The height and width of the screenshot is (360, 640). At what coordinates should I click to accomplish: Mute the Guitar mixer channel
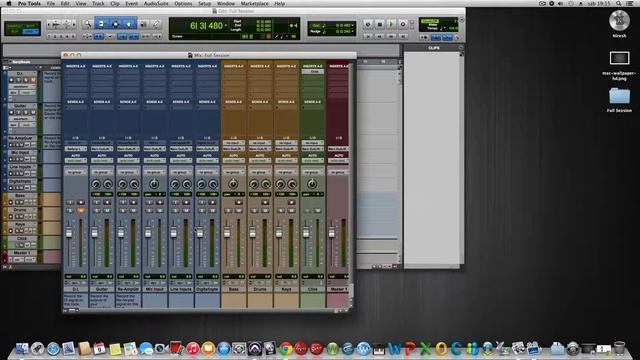tap(107, 211)
